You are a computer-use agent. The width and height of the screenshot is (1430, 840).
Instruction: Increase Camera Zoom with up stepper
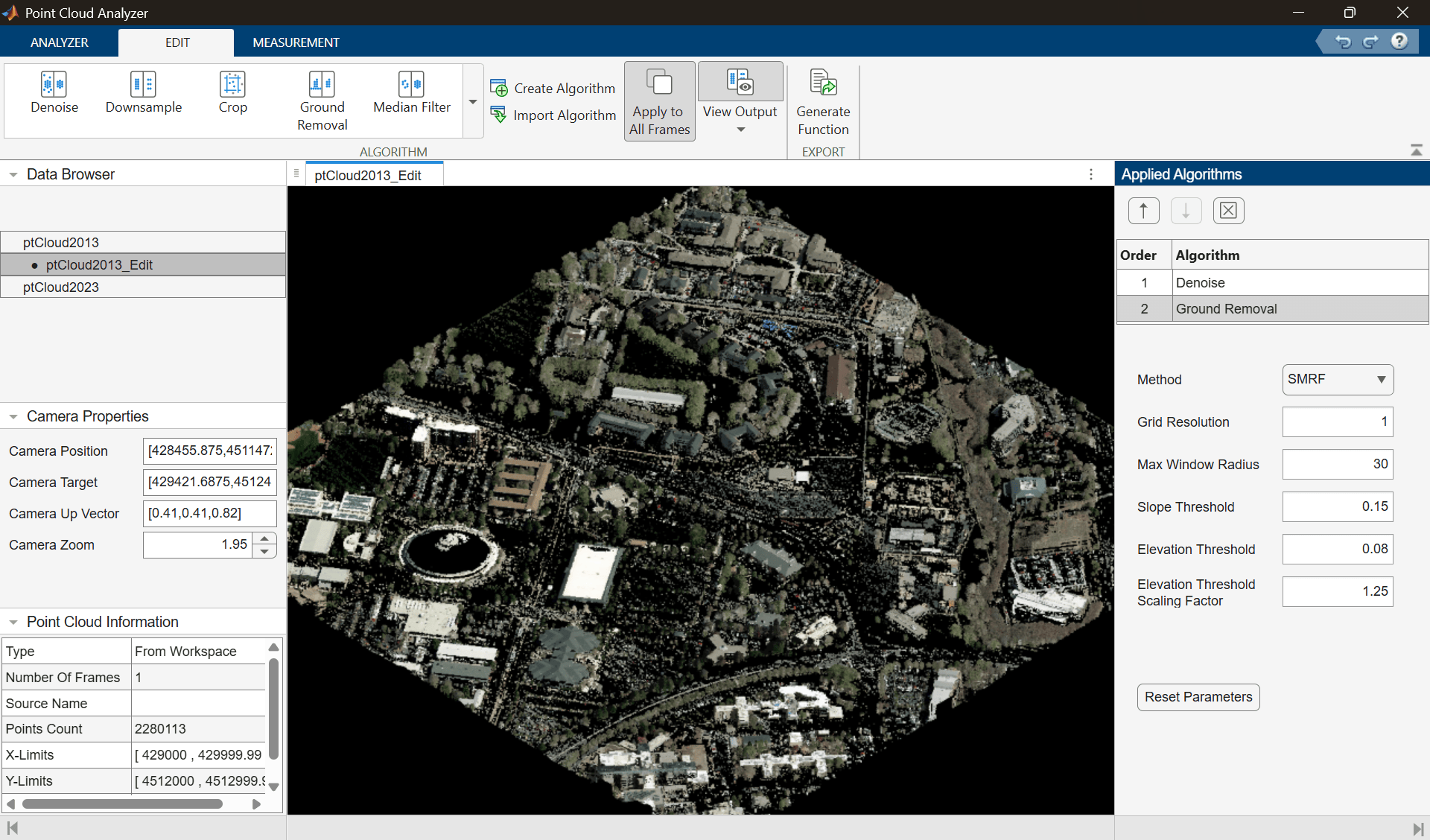point(265,538)
